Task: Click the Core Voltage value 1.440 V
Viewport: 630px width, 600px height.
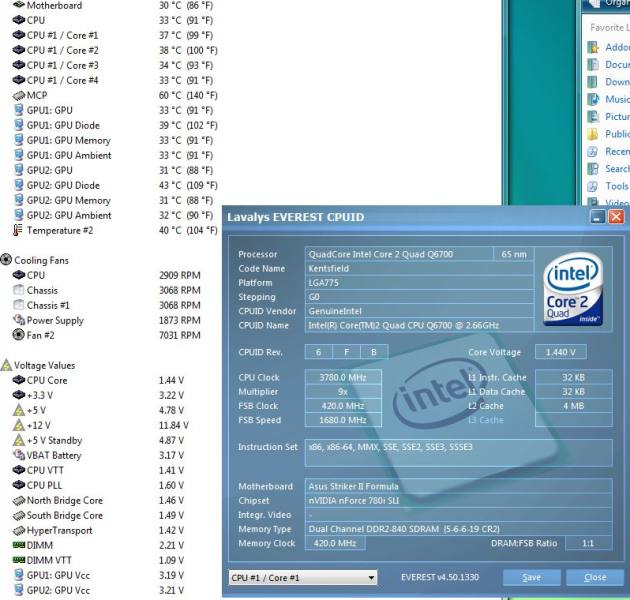Action: [x=560, y=352]
